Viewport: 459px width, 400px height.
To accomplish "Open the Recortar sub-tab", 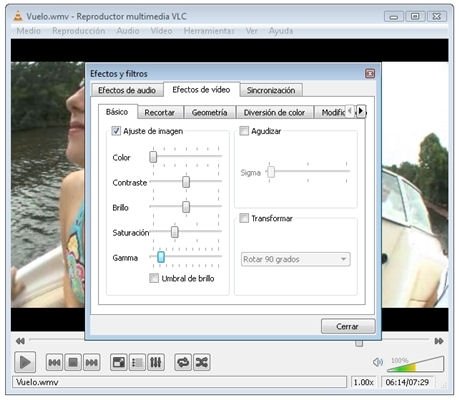I will [160, 113].
